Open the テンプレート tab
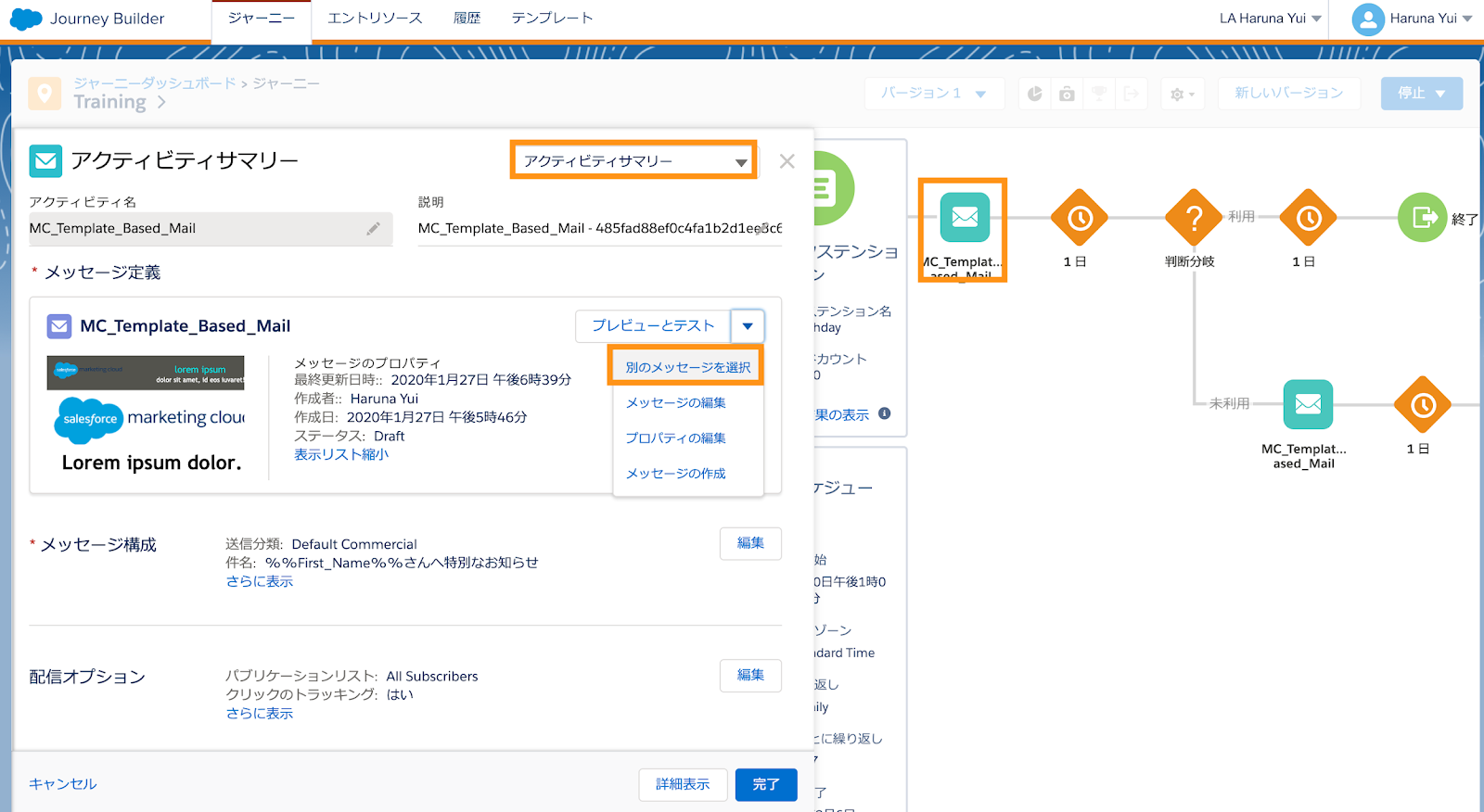The image size is (1484, 812). coord(552,19)
